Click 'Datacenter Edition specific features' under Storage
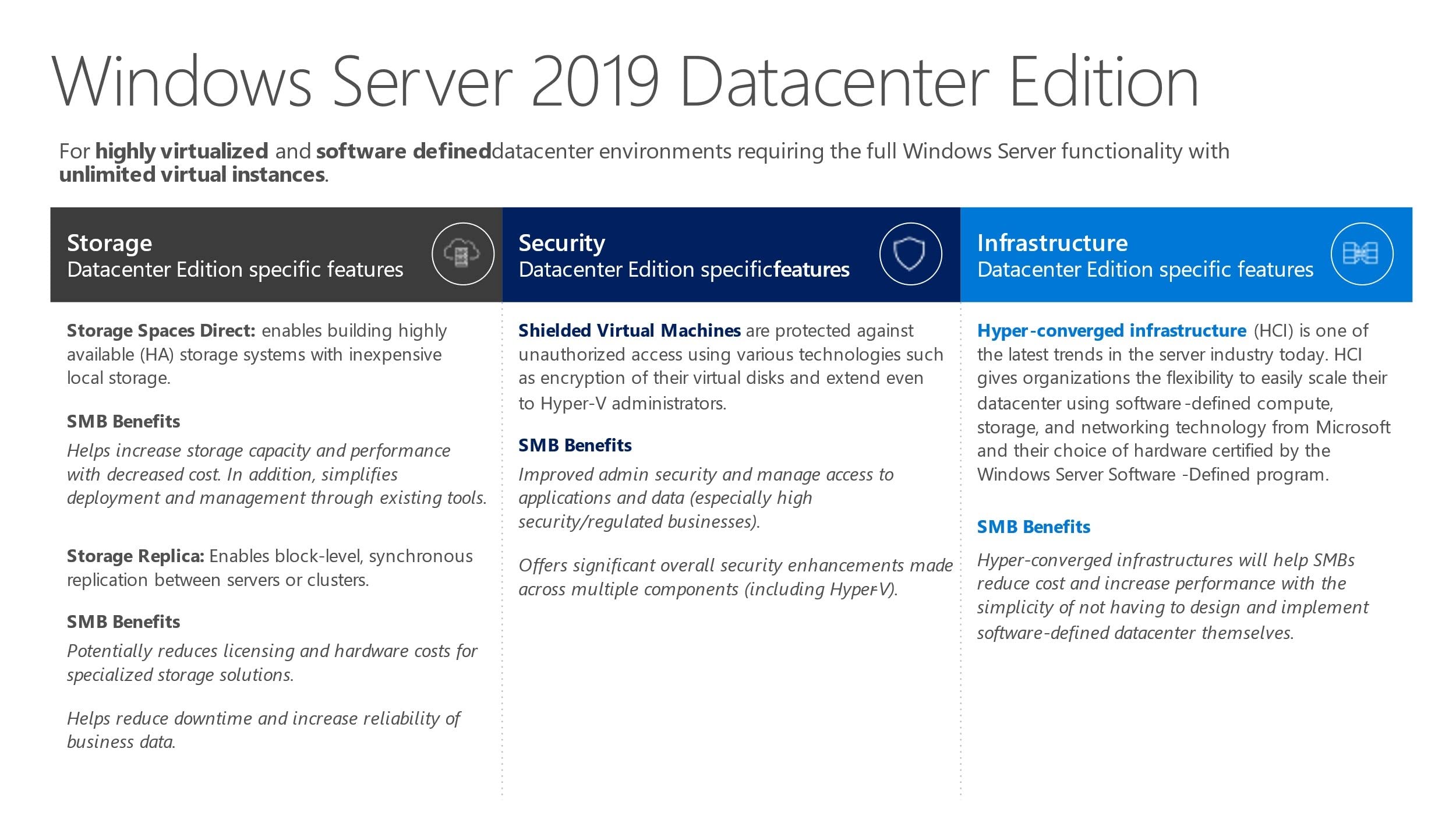 tap(235, 270)
